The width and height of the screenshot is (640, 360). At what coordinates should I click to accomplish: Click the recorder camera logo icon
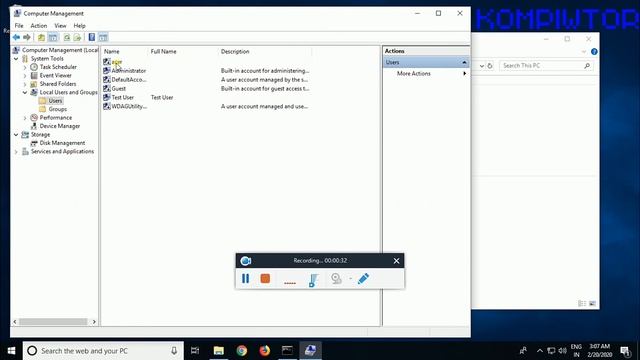pyautogui.click(x=246, y=261)
